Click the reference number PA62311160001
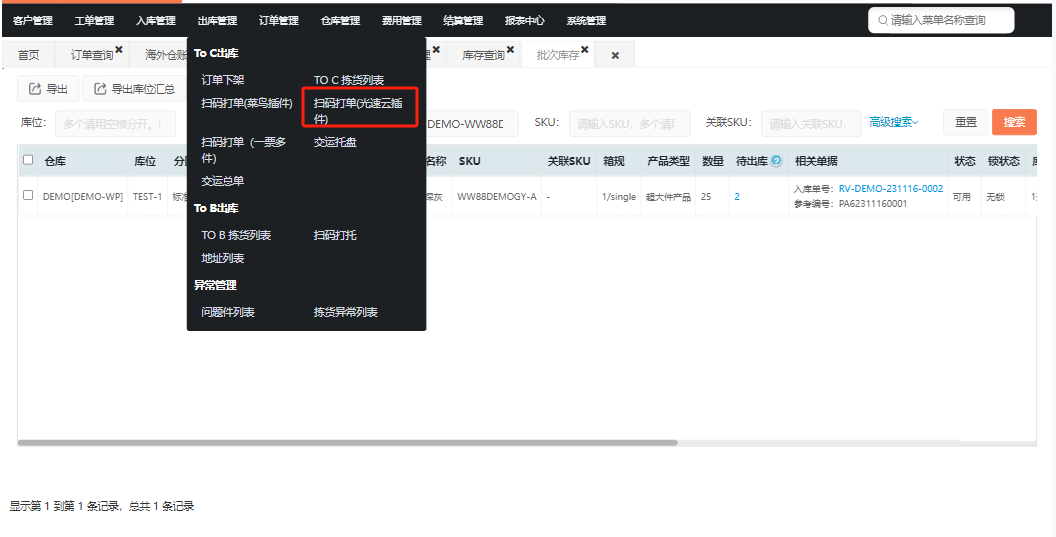 pos(873,203)
